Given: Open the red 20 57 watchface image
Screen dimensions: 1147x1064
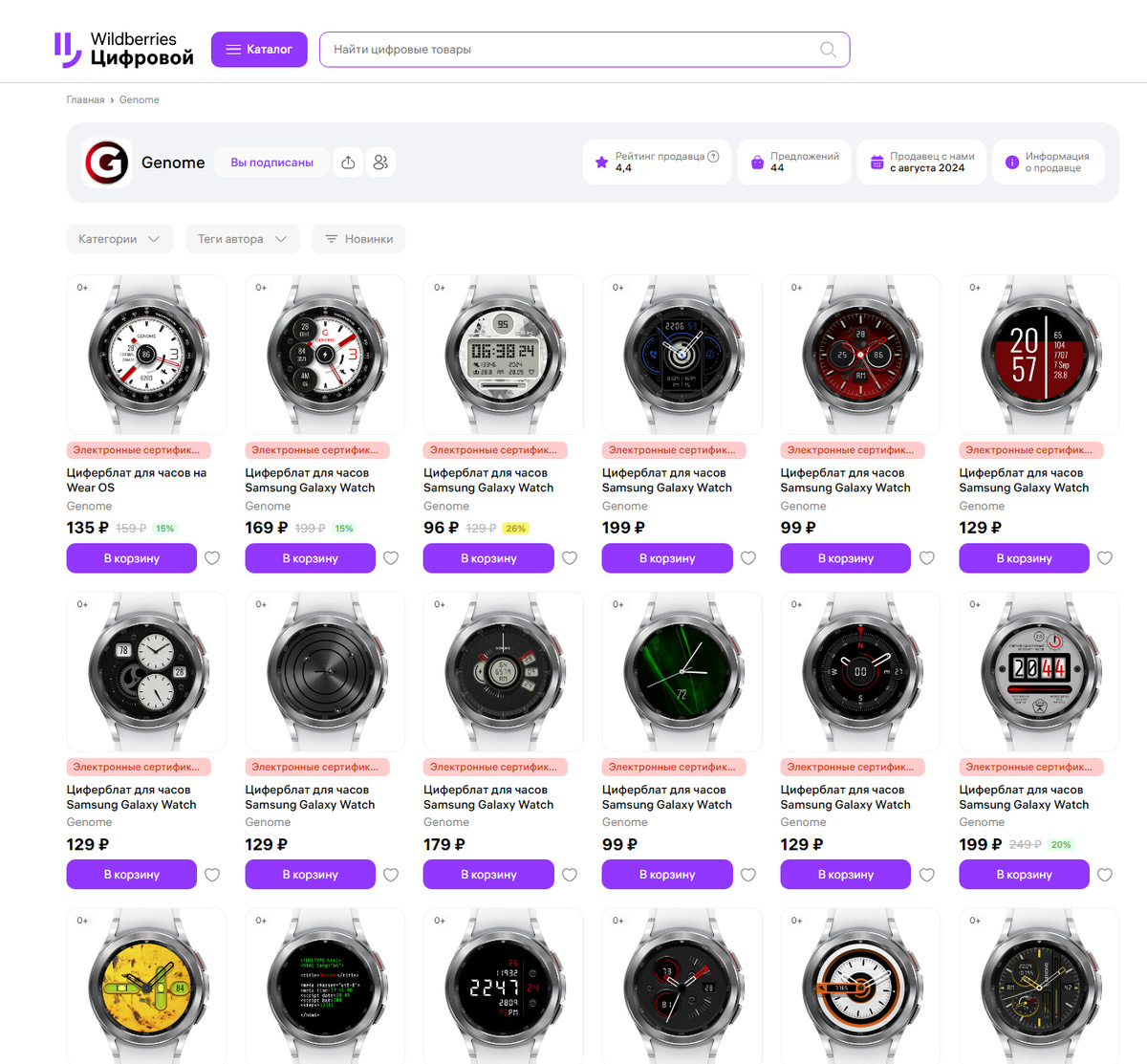Looking at the screenshot, I should point(1039,355).
